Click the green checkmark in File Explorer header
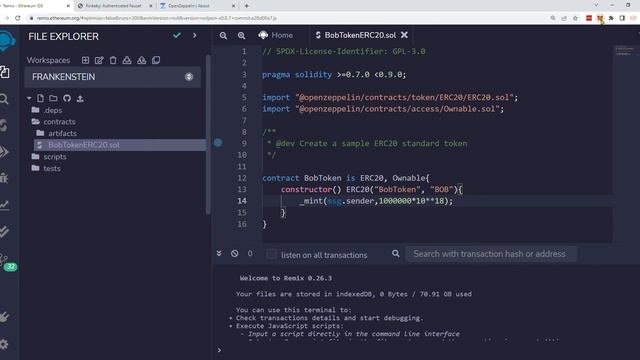The height and width of the screenshot is (360, 640). (x=177, y=36)
